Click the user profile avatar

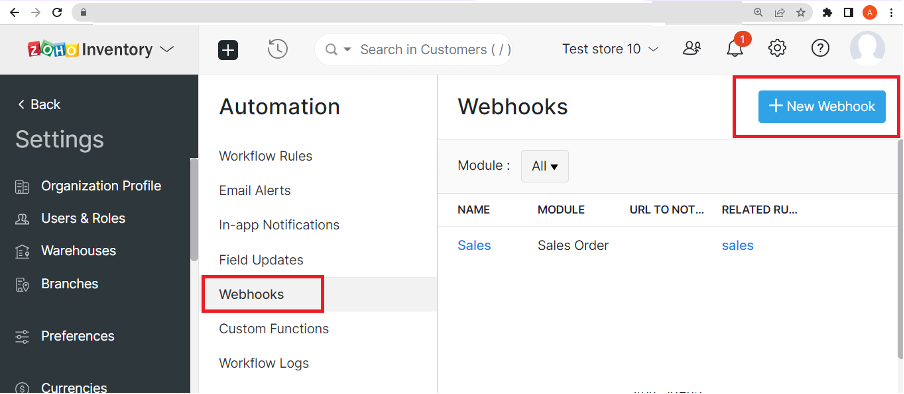867,48
